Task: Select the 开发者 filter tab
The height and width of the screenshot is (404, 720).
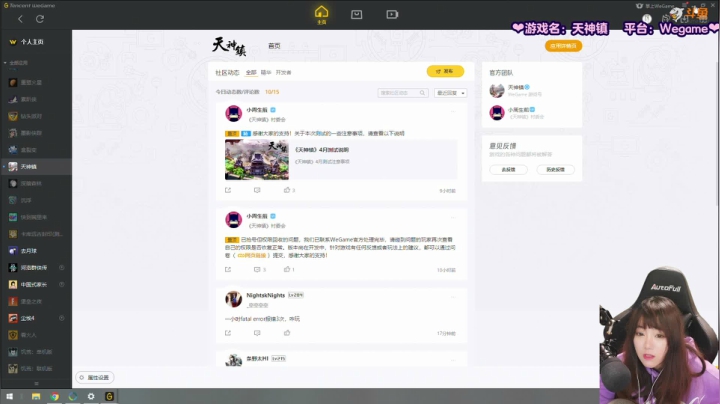Action: coord(283,73)
